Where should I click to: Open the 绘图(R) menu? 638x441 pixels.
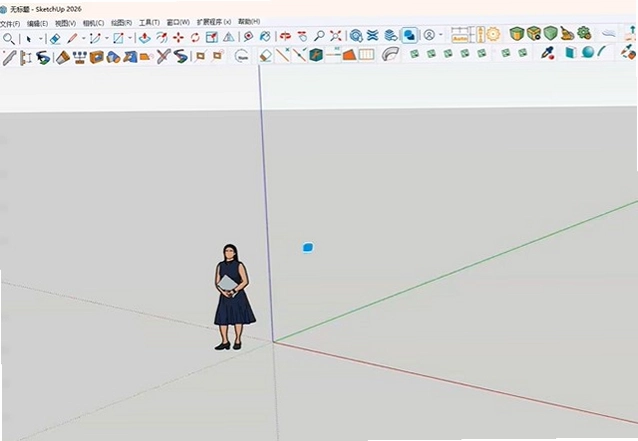(121, 23)
